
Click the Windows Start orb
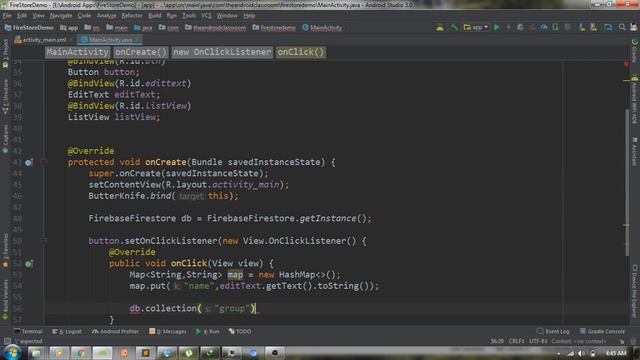12,353
